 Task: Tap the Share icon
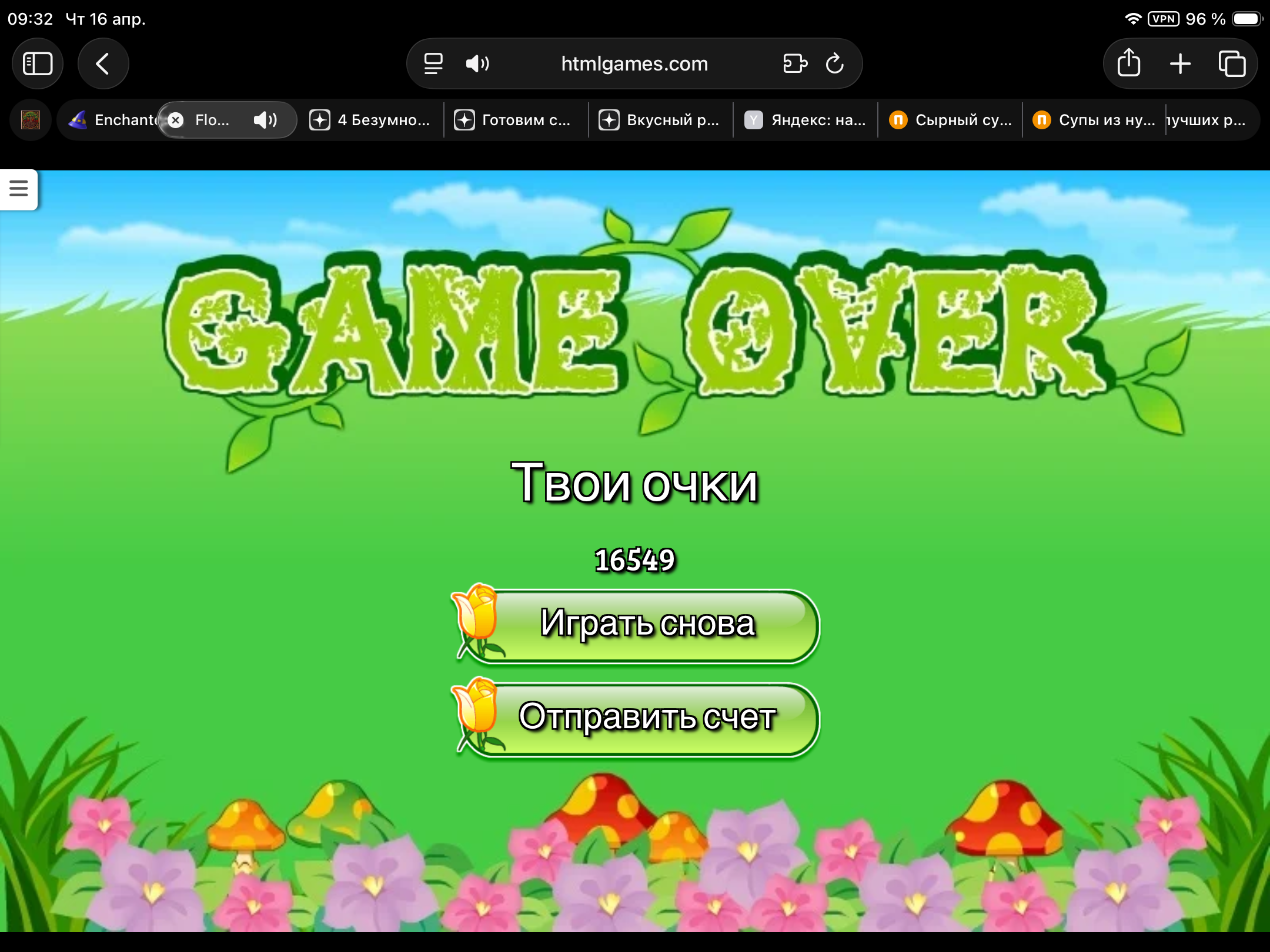point(1128,63)
